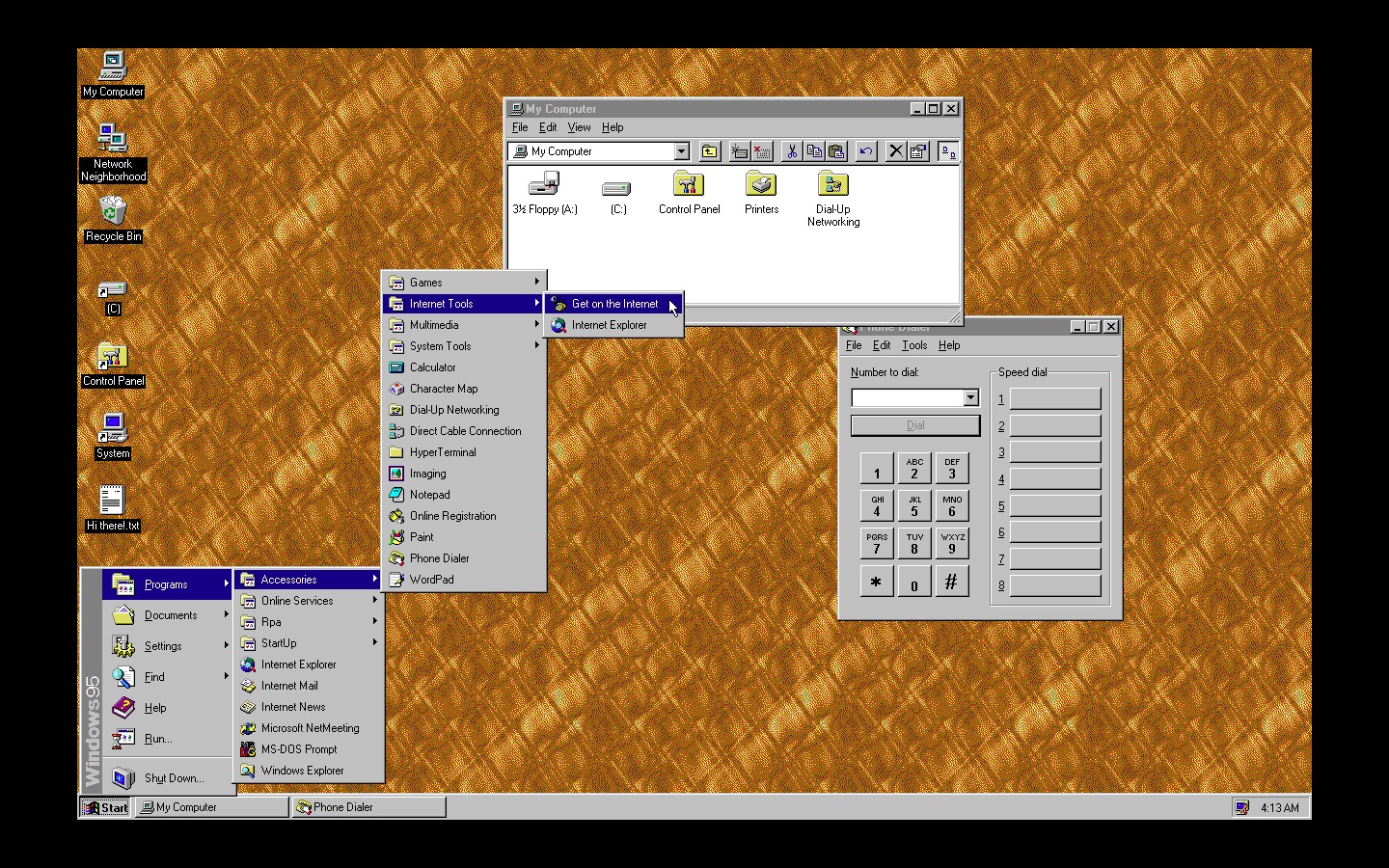
Task: Click the Map Network Drive toolbar icon
Action: (x=738, y=151)
